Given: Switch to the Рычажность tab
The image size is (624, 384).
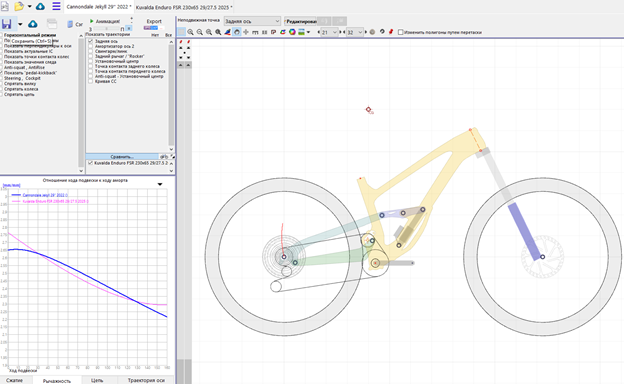Looking at the screenshot, I should click(x=57, y=380).
